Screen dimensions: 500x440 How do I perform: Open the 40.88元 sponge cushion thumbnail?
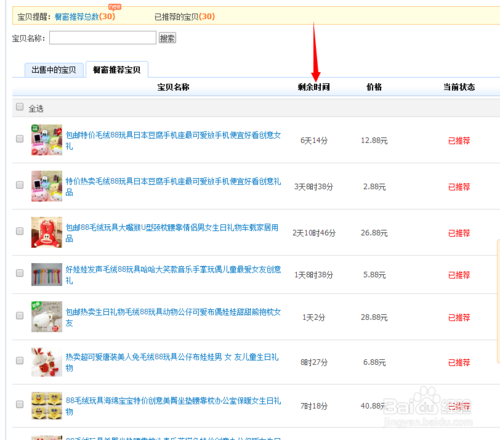click(x=47, y=406)
